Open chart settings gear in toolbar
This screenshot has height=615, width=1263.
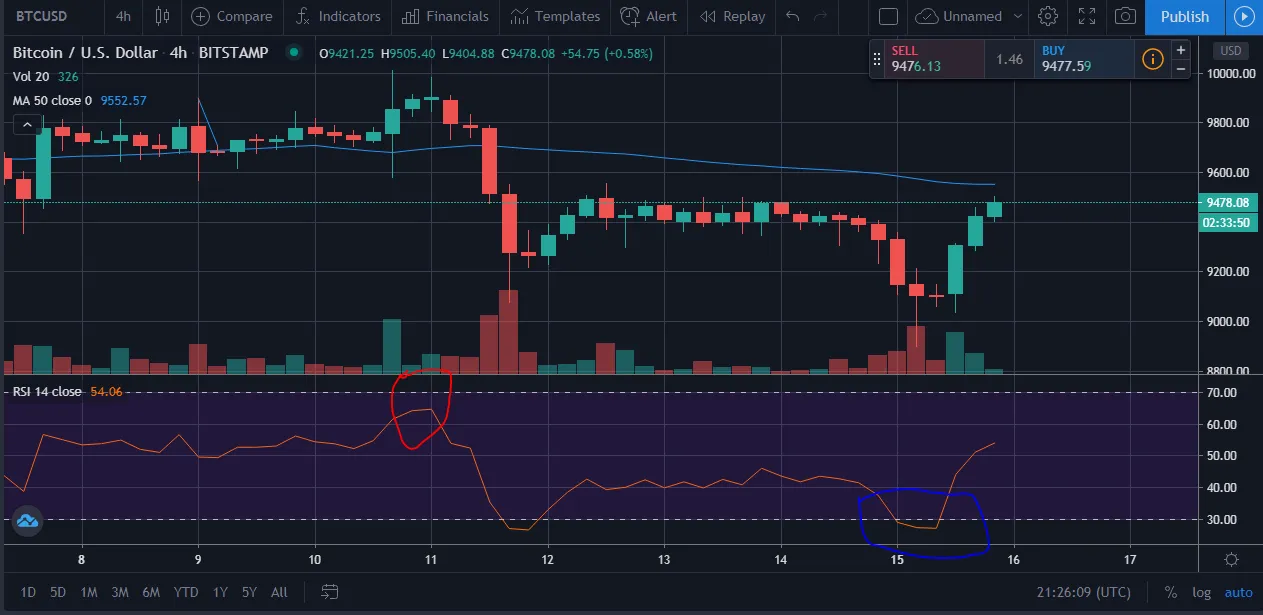click(1048, 16)
